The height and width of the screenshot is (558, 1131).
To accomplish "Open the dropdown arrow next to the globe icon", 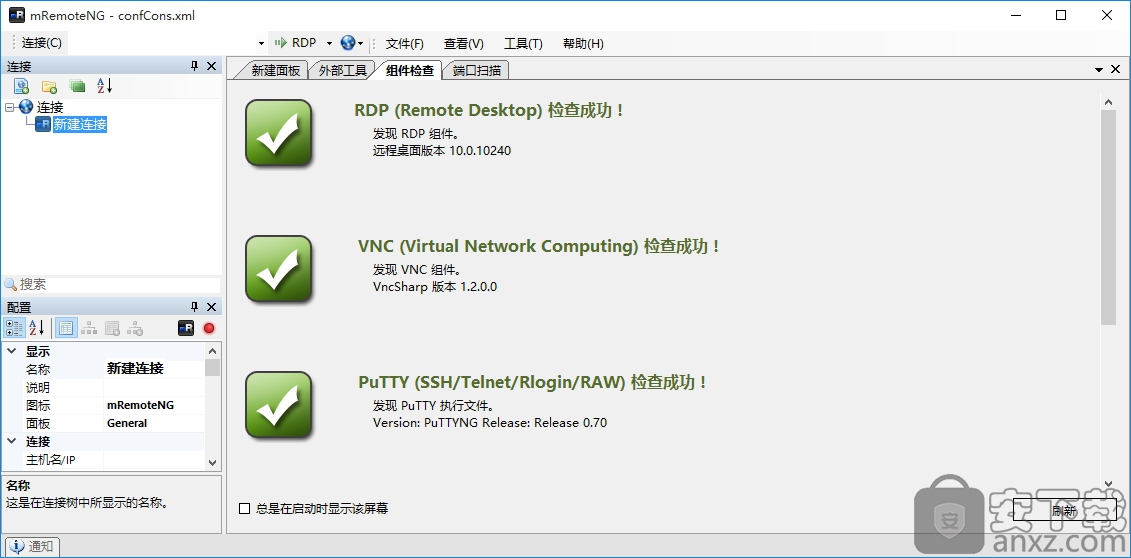I will 361,43.
